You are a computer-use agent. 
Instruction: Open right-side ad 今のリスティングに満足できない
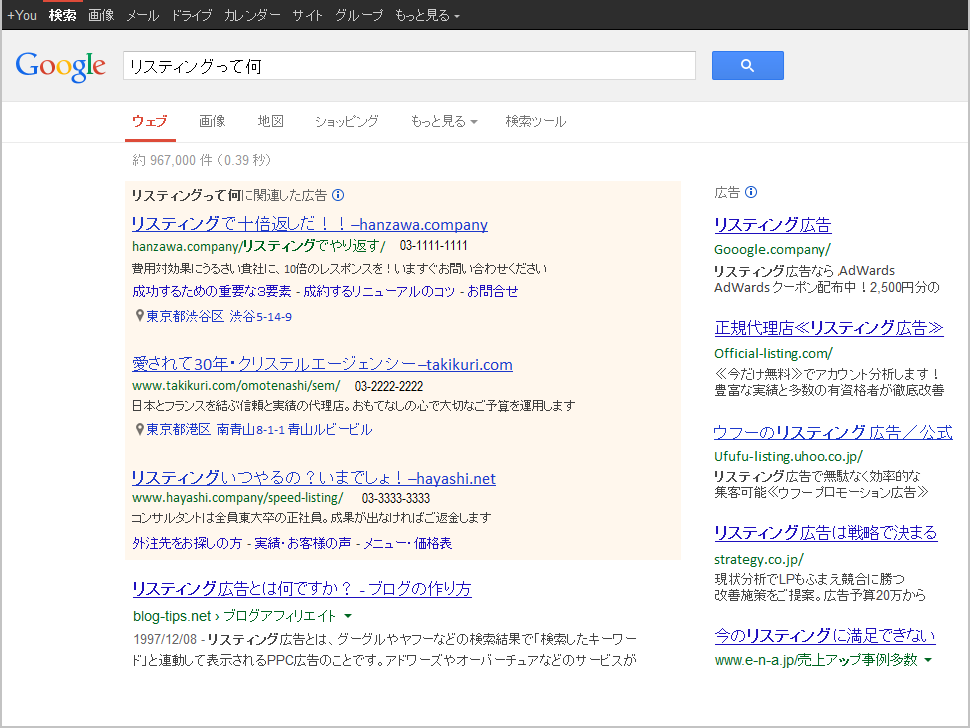[x=825, y=635]
